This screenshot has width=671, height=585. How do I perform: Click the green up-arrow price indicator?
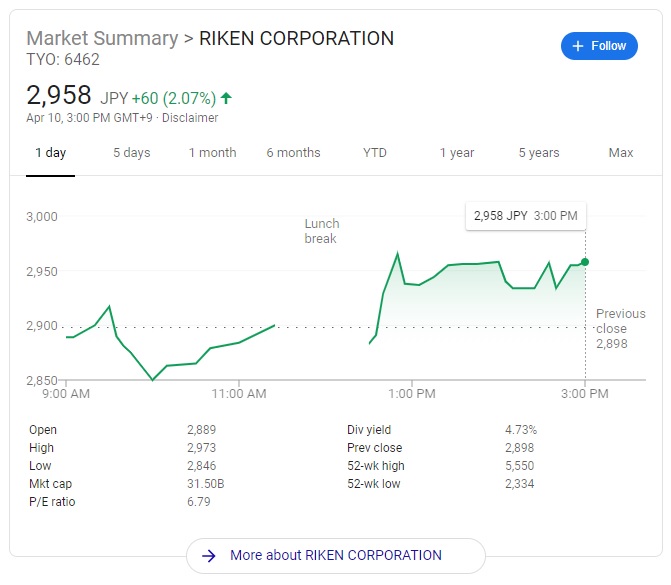[x=226, y=98]
